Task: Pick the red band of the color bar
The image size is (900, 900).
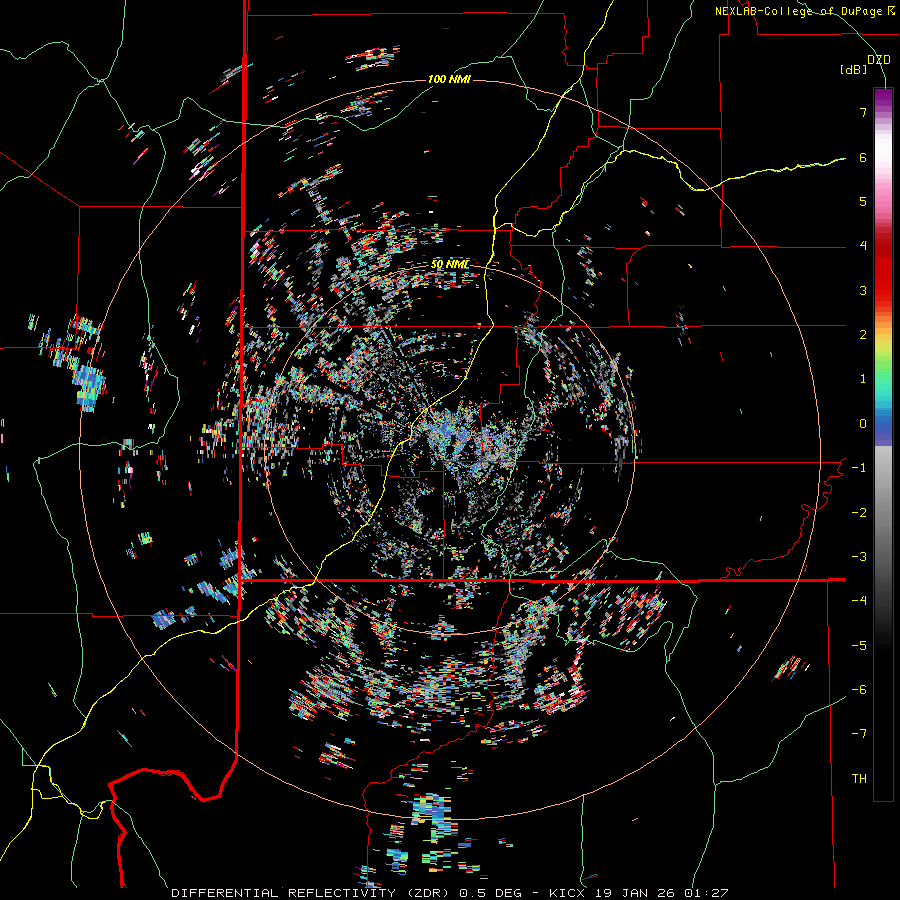Action: [x=883, y=270]
